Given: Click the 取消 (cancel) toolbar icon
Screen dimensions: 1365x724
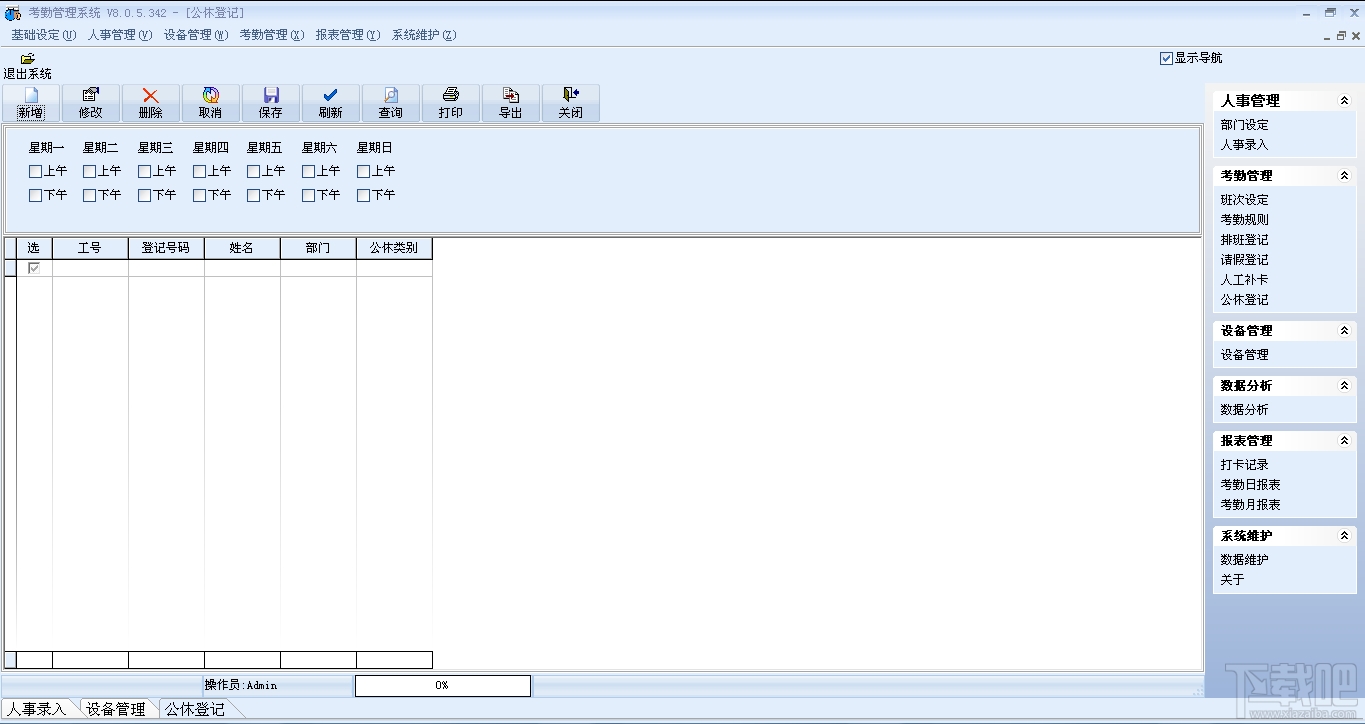Looking at the screenshot, I should [211, 95].
